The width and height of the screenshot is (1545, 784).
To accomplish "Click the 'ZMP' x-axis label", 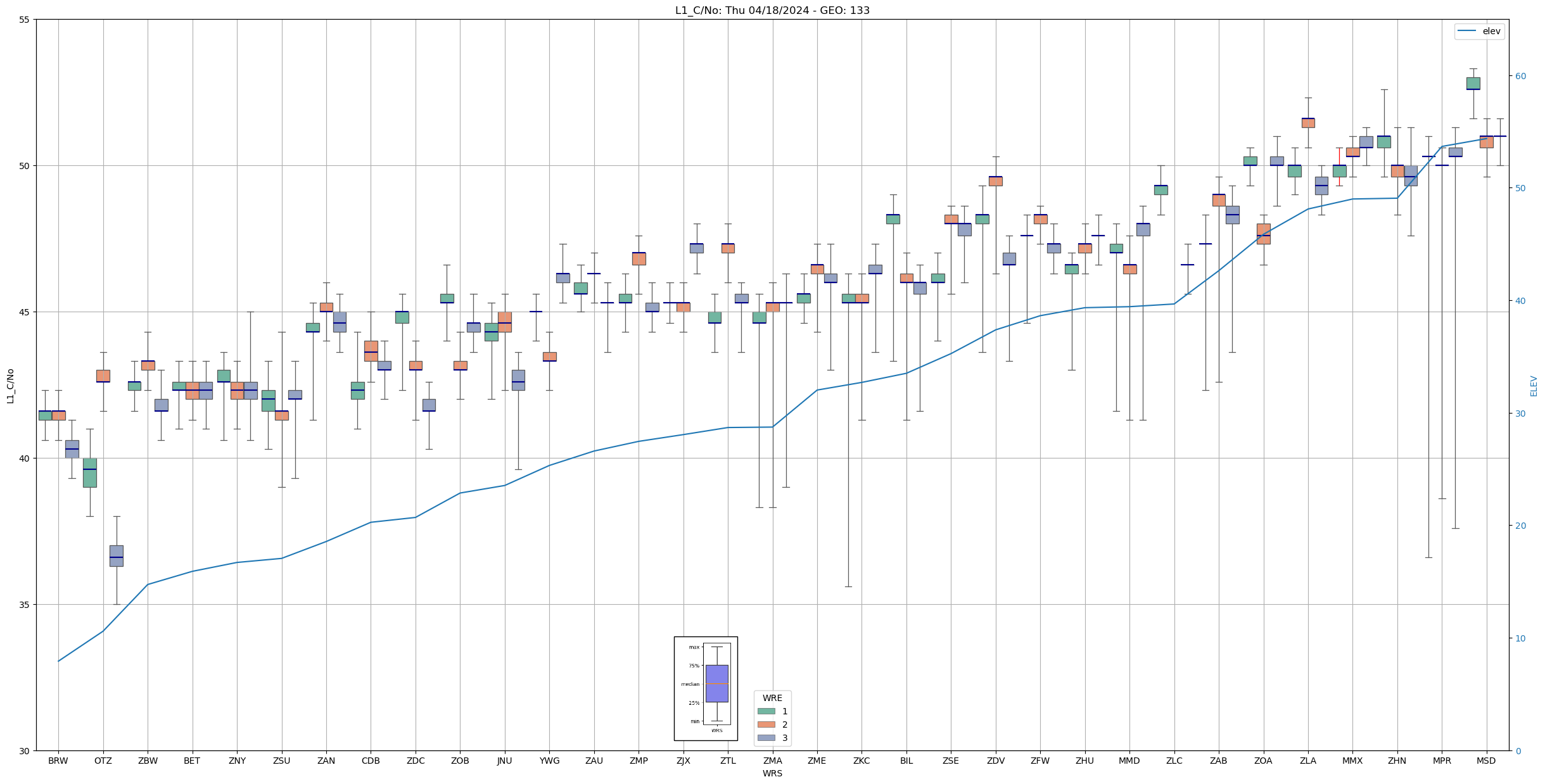I will (639, 761).
